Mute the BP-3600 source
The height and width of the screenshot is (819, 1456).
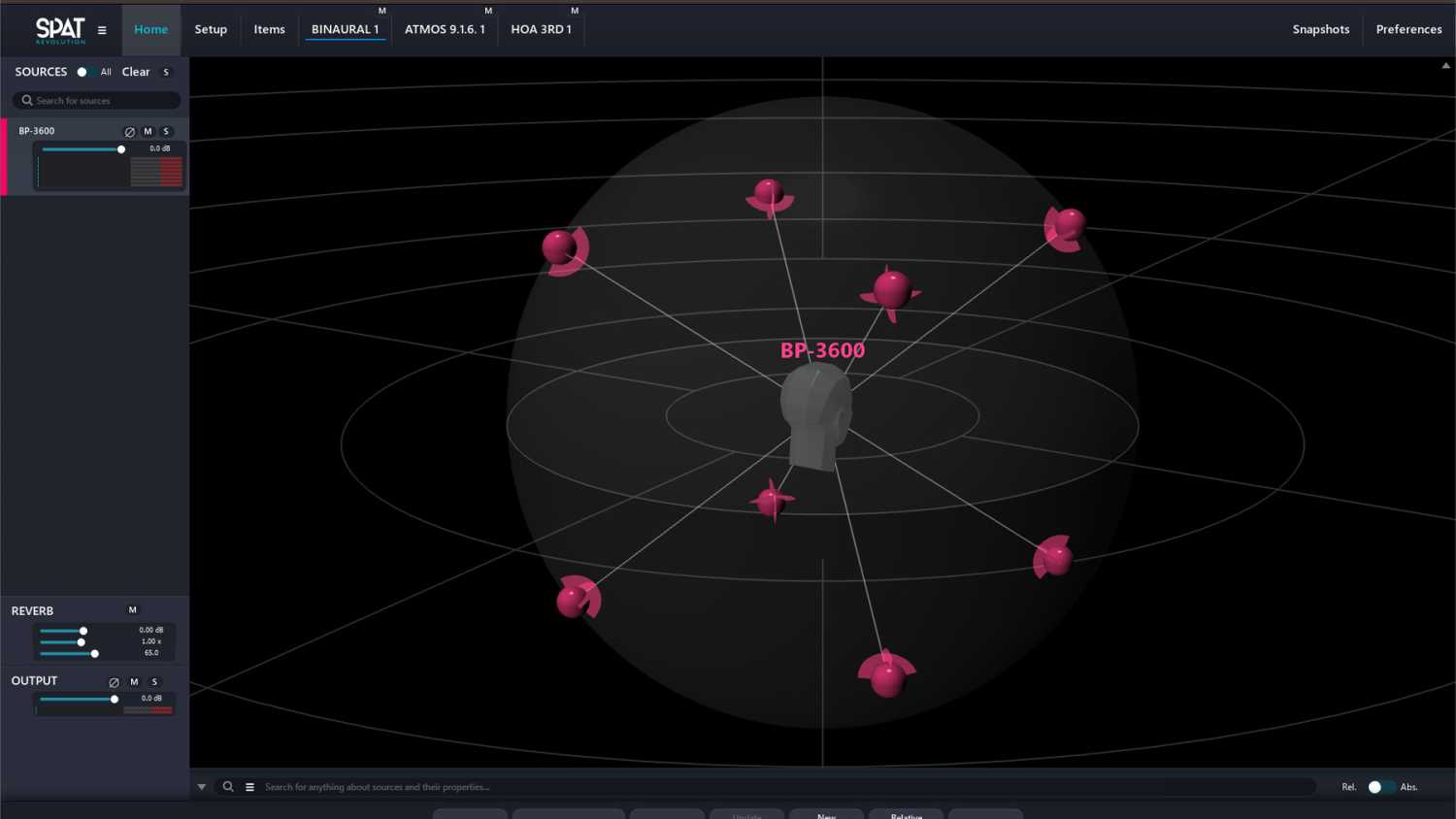(x=148, y=130)
